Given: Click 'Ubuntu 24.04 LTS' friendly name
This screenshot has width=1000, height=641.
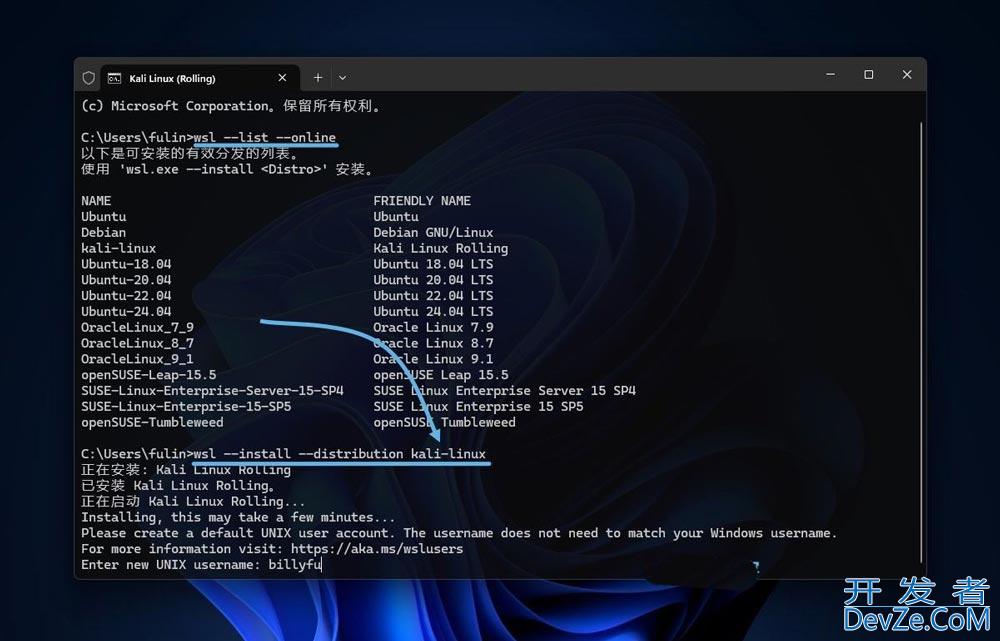Looking at the screenshot, I should pyautogui.click(x=433, y=311).
